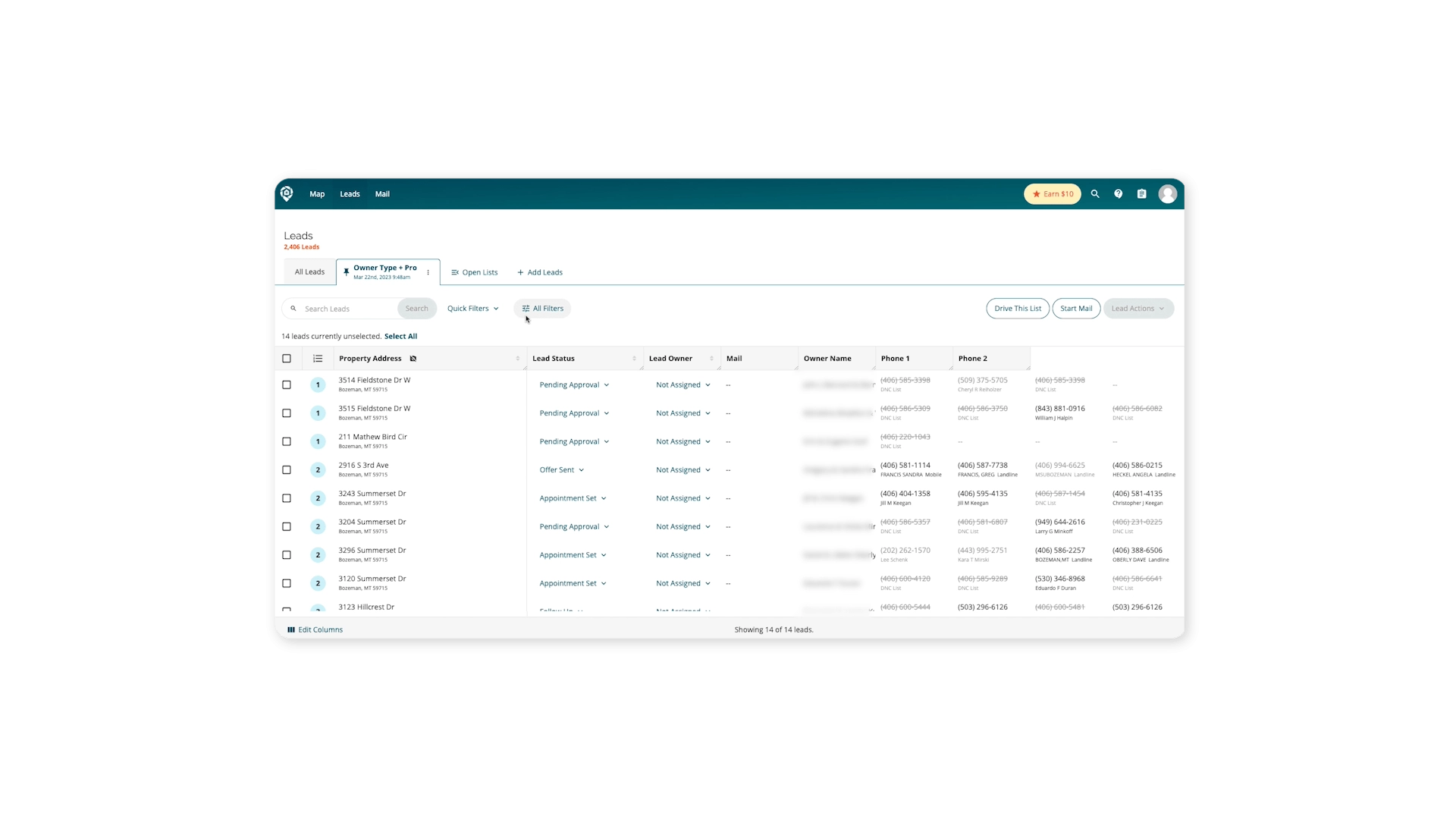The height and width of the screenshot is (819, 1456).
Task: Click the Select All link
Action: [x=400, y=337]
